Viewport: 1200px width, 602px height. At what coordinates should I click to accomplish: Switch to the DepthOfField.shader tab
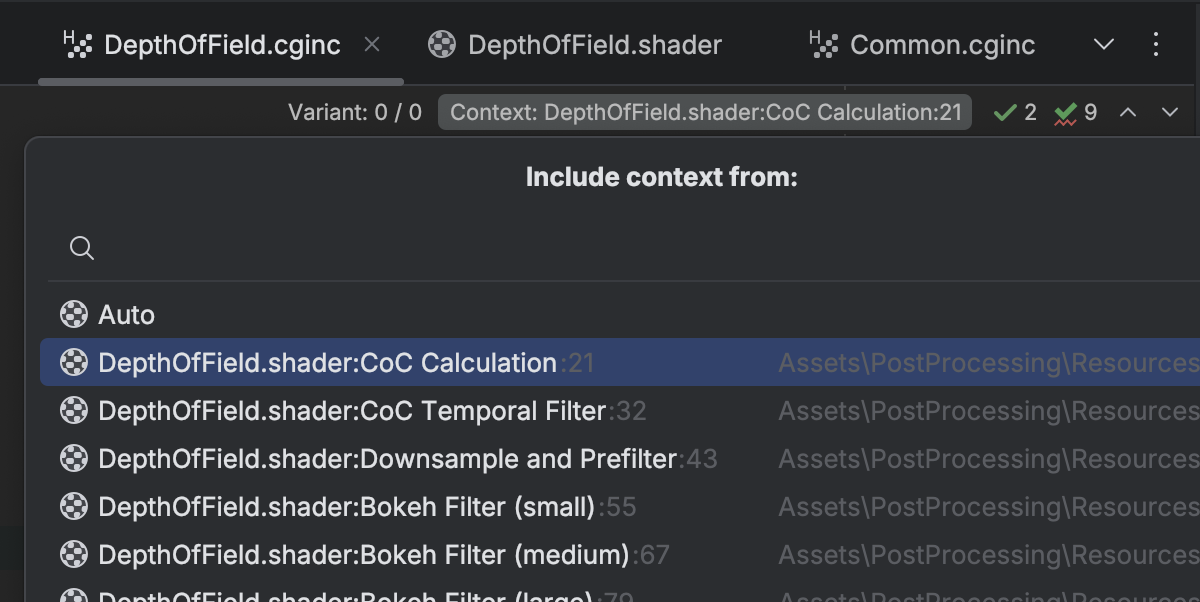595,44
